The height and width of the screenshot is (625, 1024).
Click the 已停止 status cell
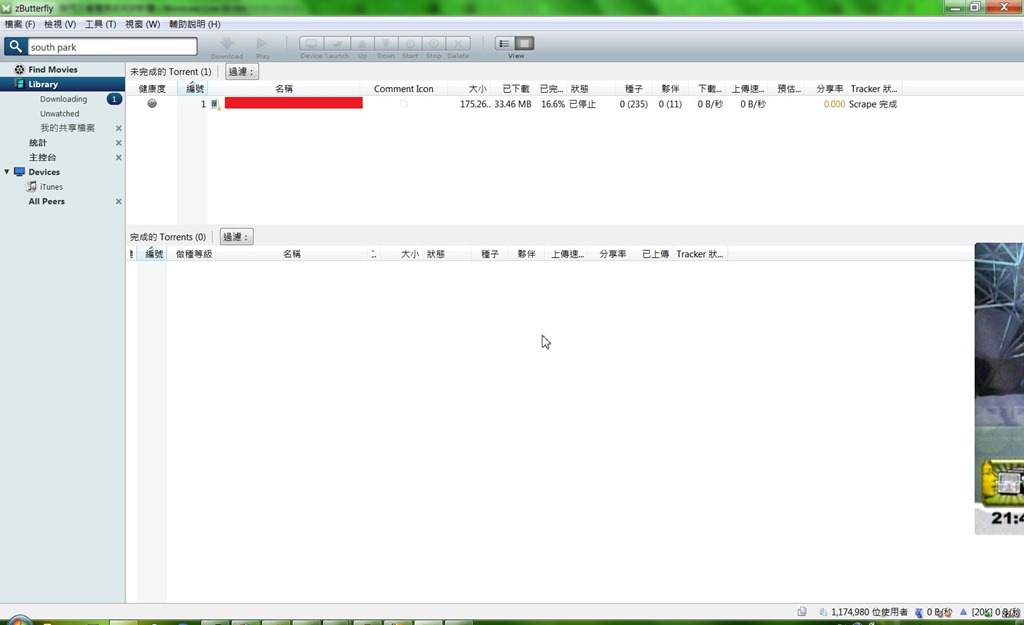pyautogui.click(x=582, y=104)
